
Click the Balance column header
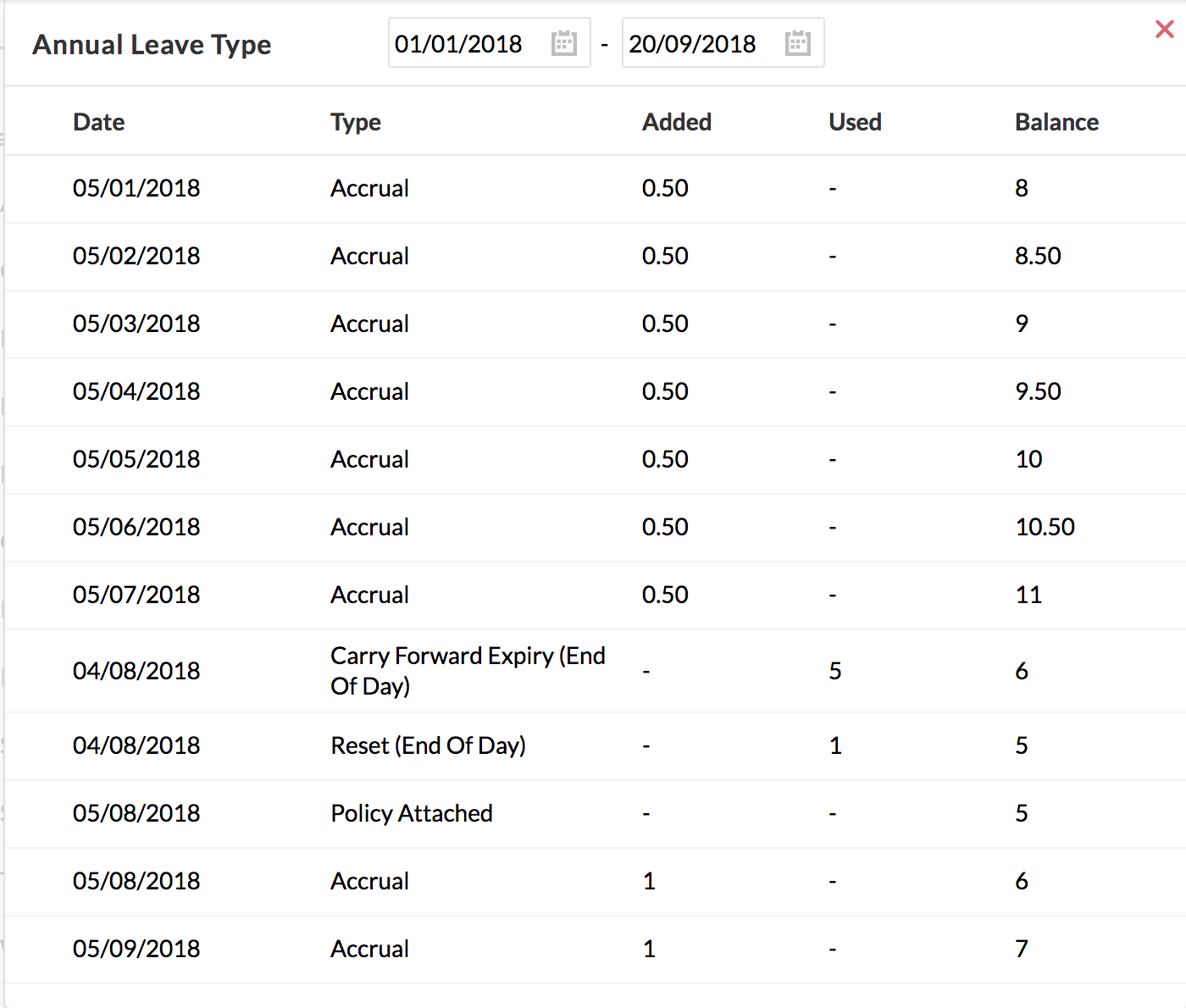1056,122
